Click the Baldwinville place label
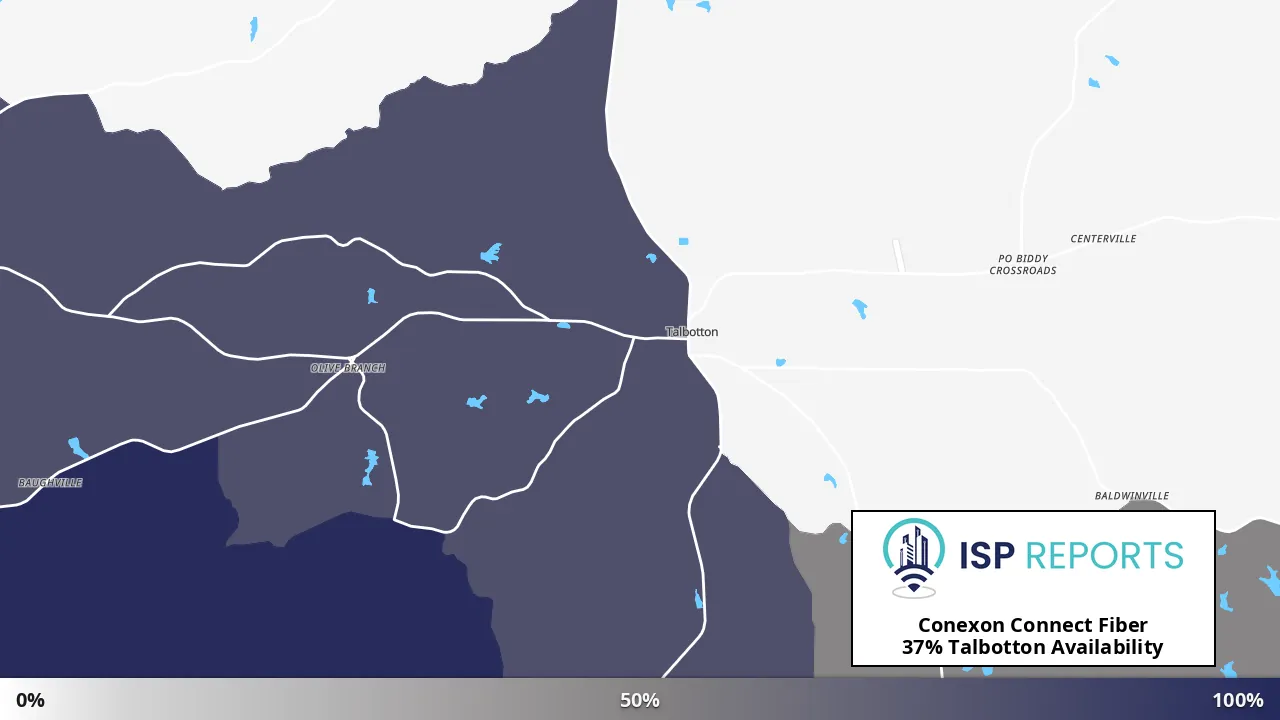This screenshot has width=1280, height=720. coord(1131,496)
